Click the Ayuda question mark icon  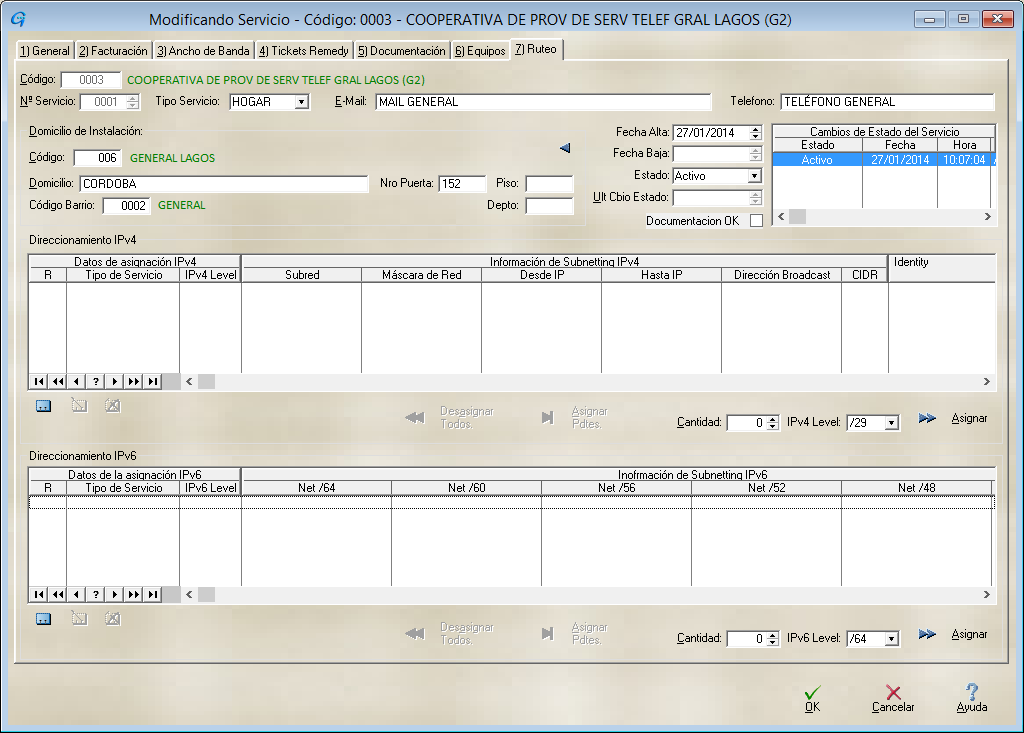[x=972, y=691]
